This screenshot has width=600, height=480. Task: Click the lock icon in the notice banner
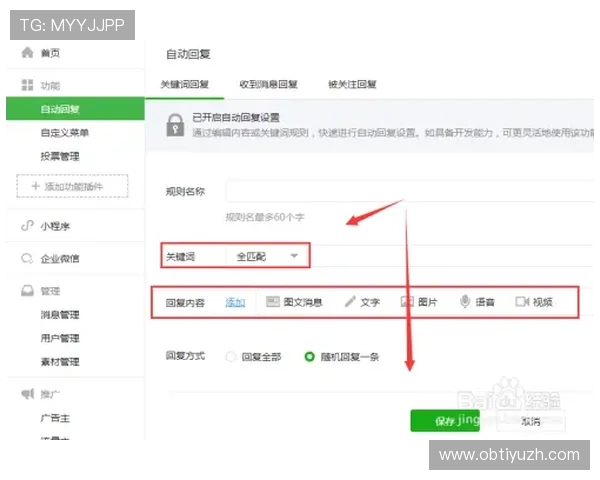point(175,125)
